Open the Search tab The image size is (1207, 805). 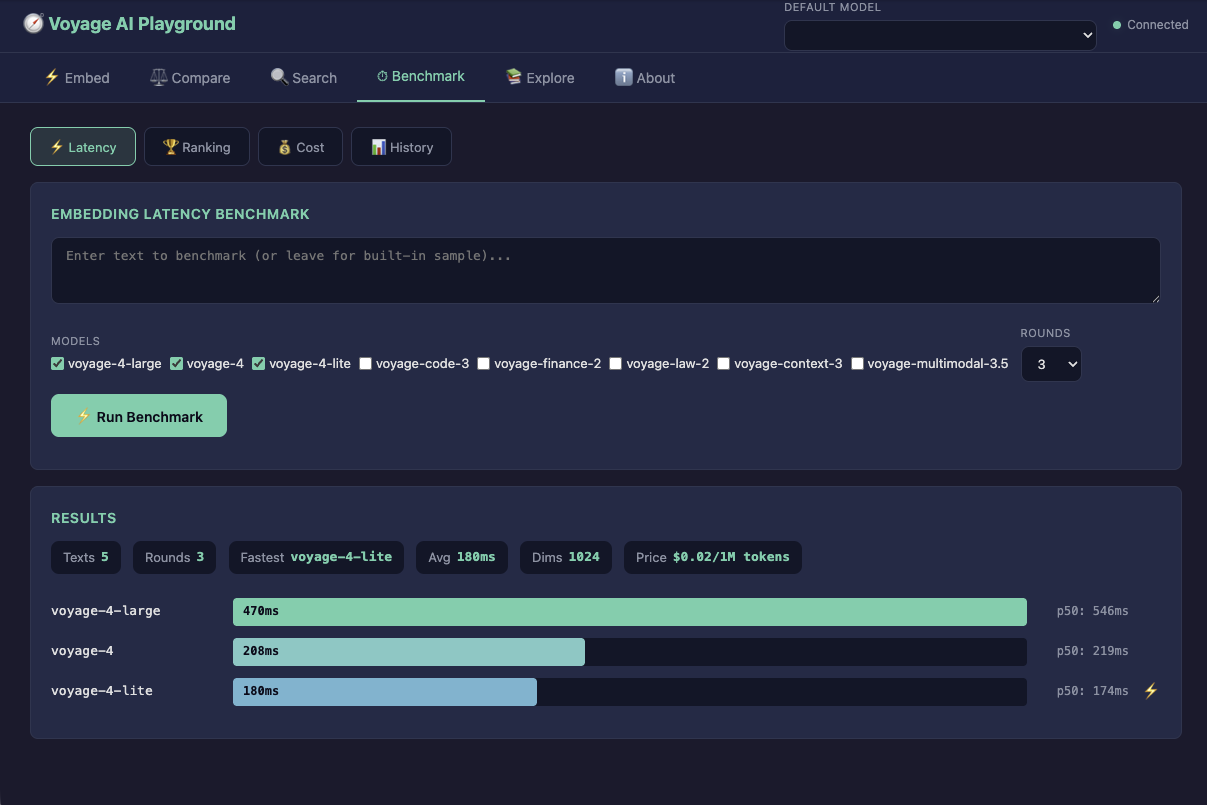click(304, 77)
